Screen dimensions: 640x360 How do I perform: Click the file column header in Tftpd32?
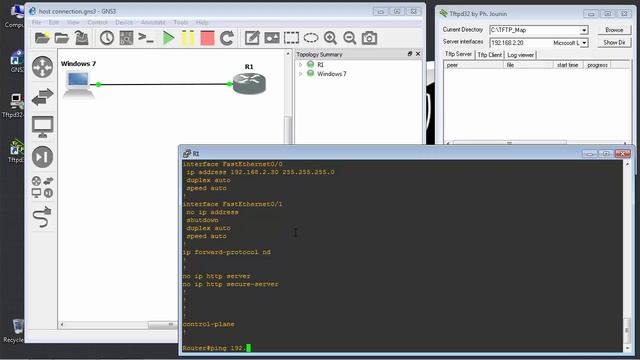coord(529,65)
